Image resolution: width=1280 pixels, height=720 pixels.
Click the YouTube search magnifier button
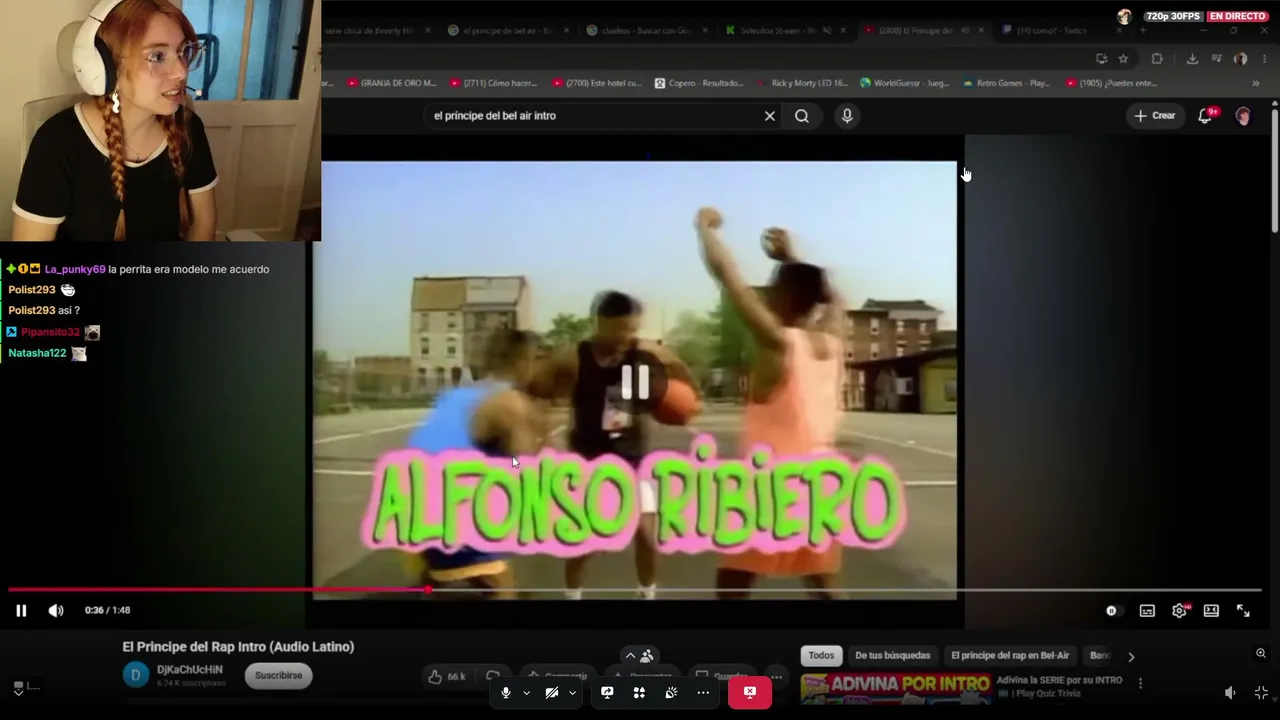802,116
